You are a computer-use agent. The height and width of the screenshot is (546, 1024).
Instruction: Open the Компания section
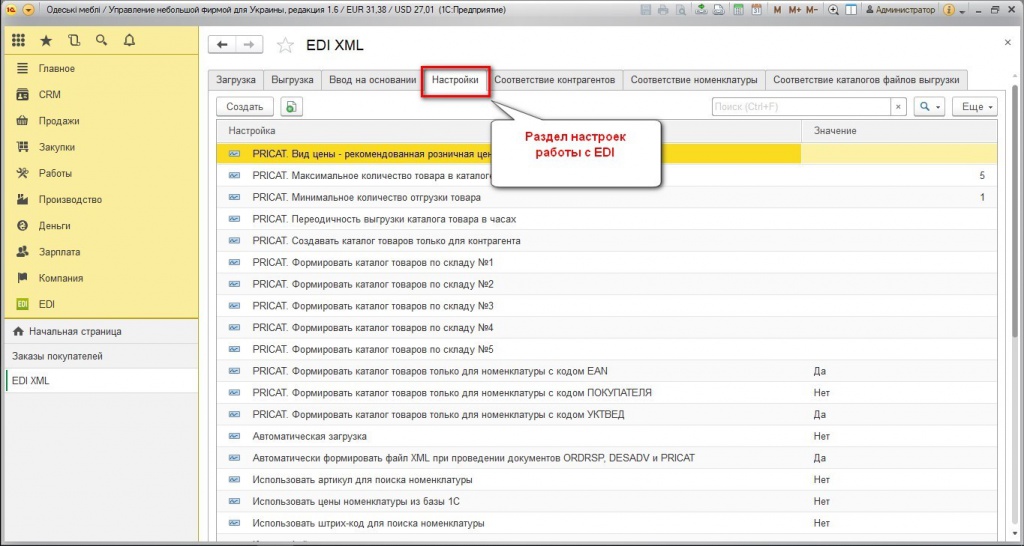coord(101,278)
